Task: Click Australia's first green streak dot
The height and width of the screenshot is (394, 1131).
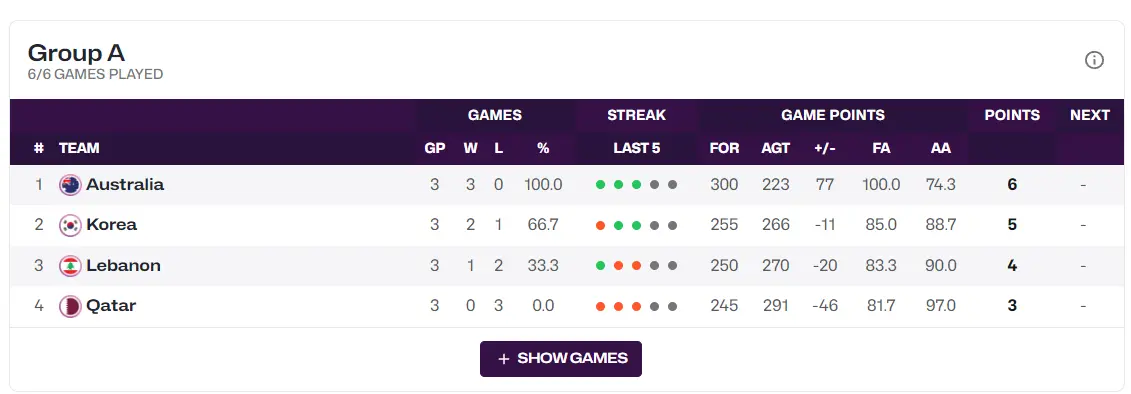Action: tap(600, 185)
